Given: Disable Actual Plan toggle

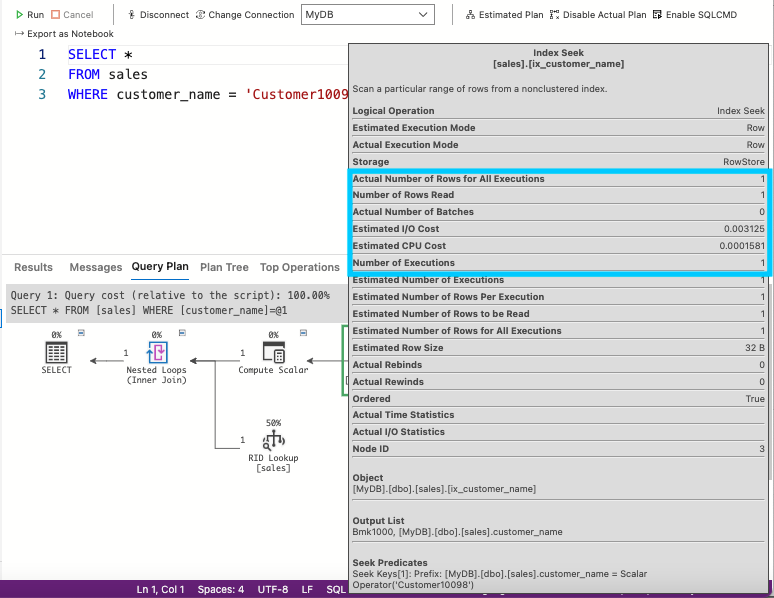Looking at the screenshot, I should [x=598, y=15].
